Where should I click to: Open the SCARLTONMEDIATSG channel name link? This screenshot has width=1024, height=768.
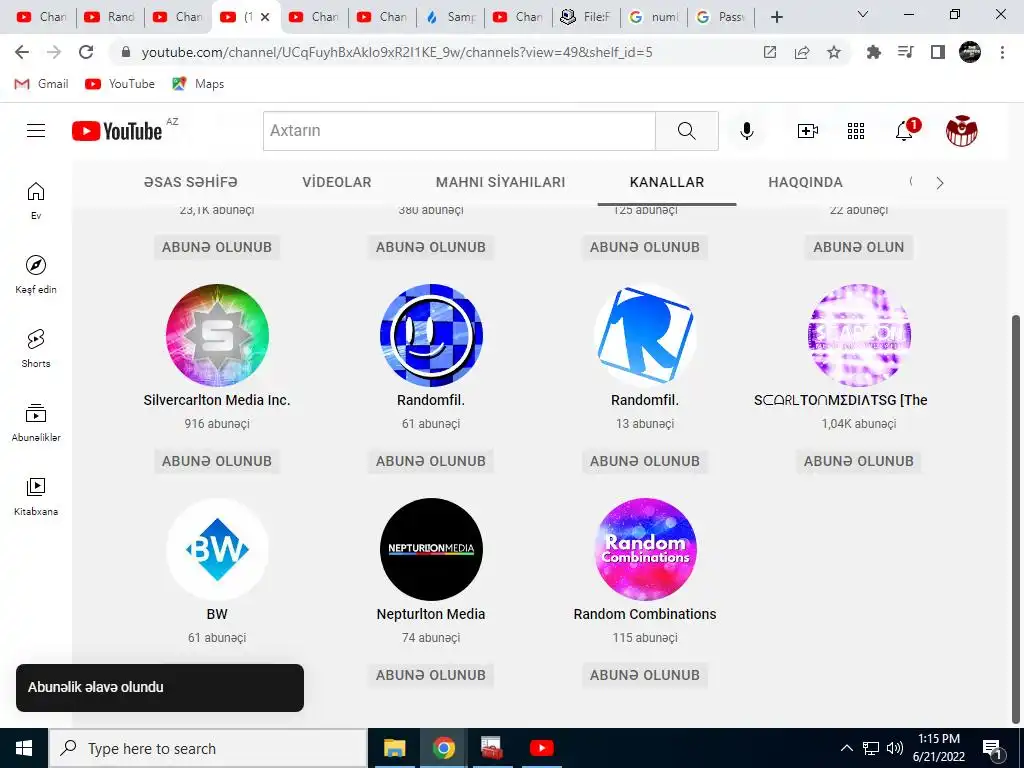tap(840, 400)
